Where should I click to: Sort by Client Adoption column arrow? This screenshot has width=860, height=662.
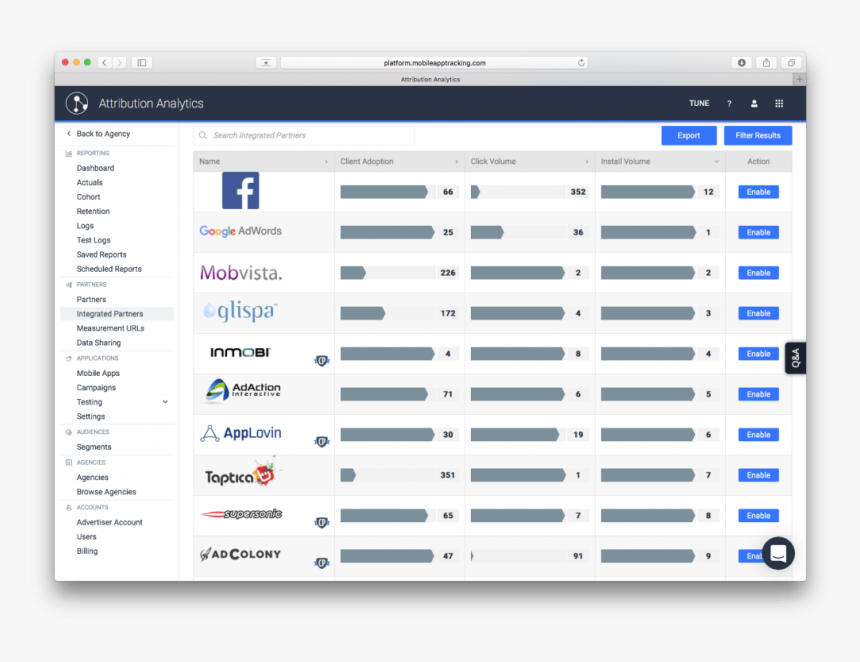[x=456, y=162]
